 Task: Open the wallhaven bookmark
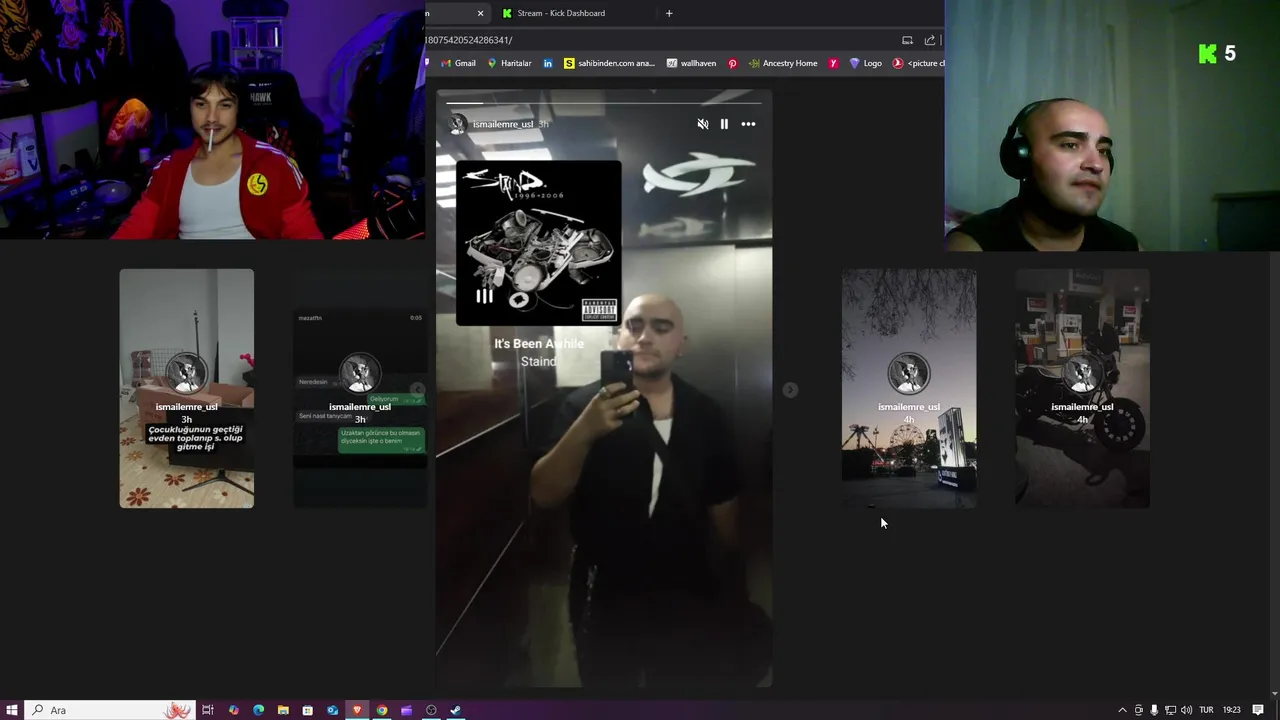[x=691, y=63]
